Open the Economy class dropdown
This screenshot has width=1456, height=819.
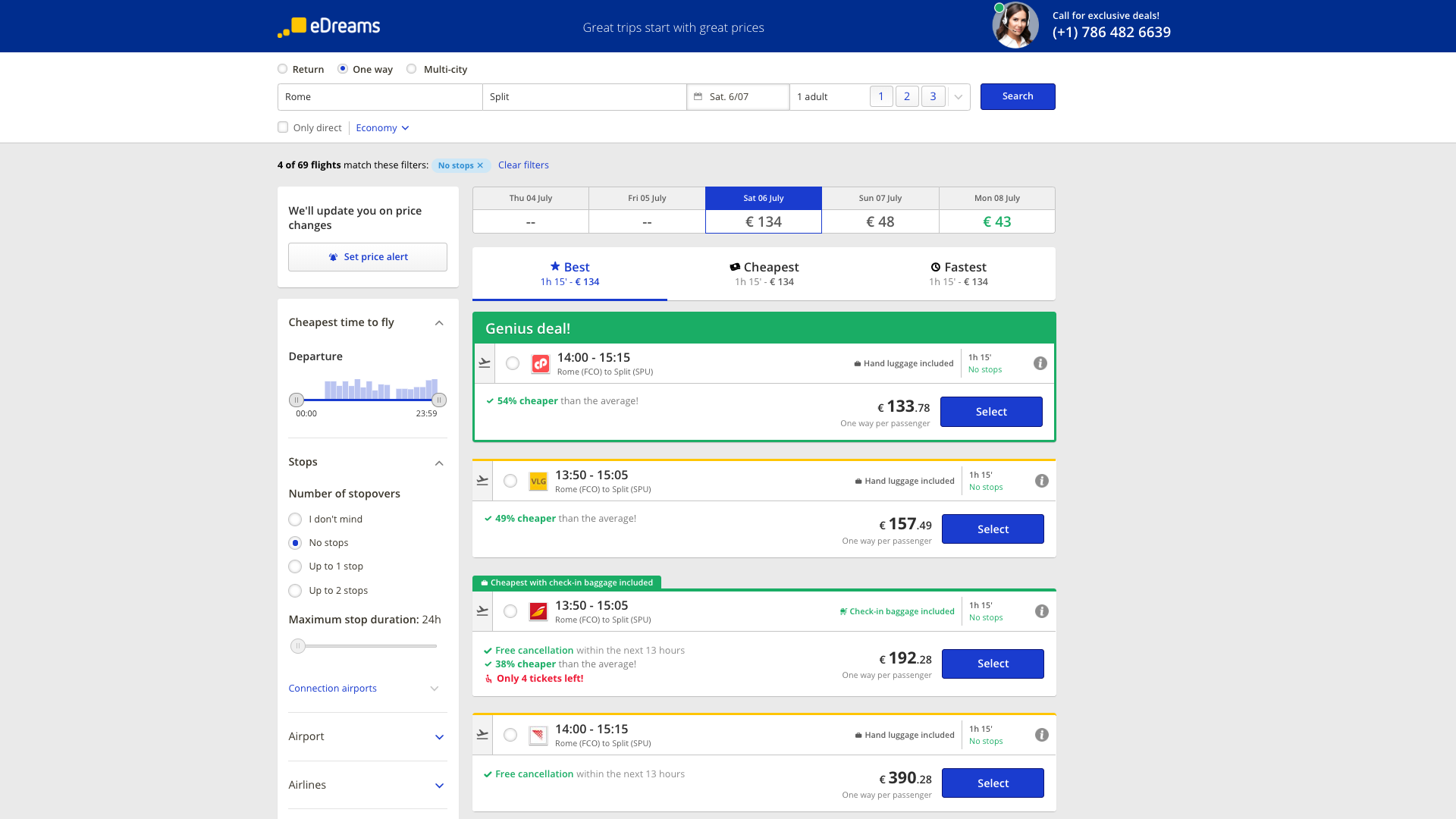point(382,128)
